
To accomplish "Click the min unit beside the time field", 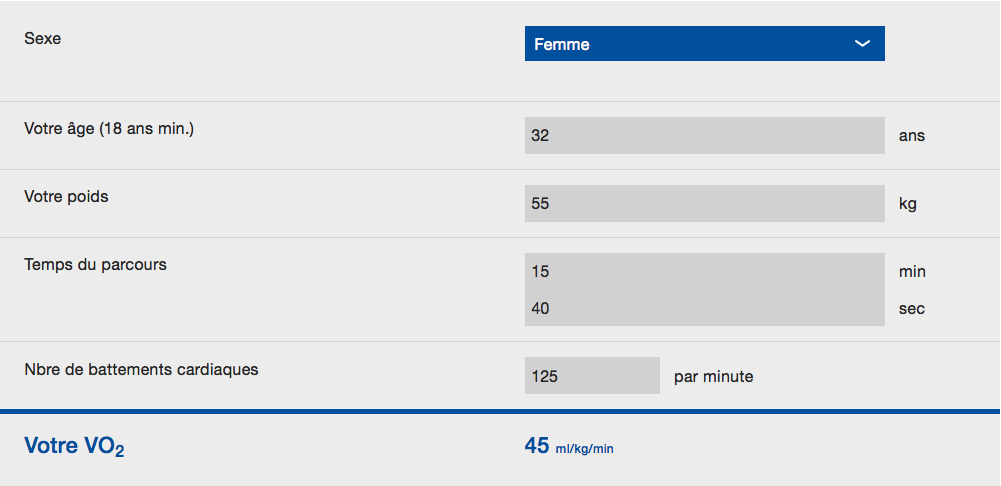I will tap(912, 271).
